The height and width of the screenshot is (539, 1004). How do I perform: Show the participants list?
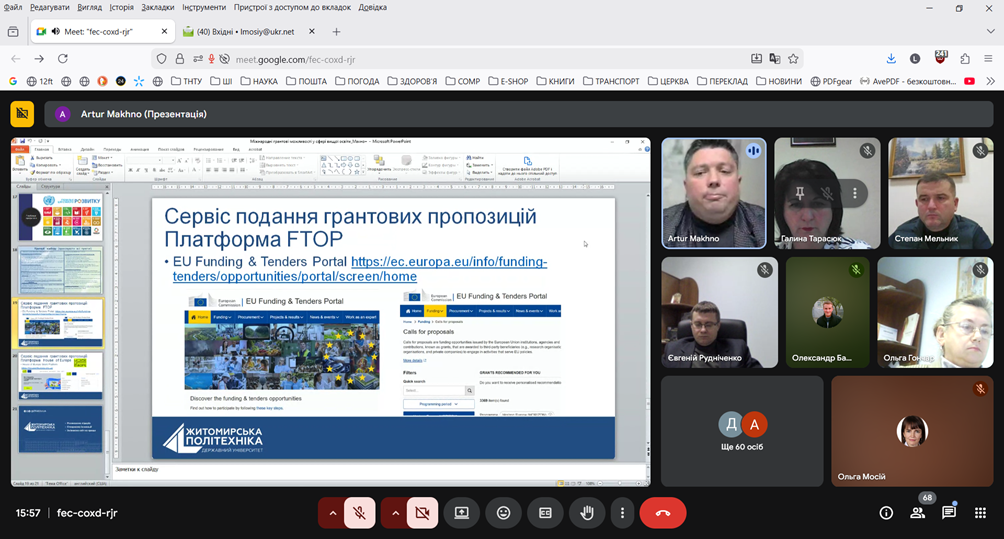click(x=917, y=513)
